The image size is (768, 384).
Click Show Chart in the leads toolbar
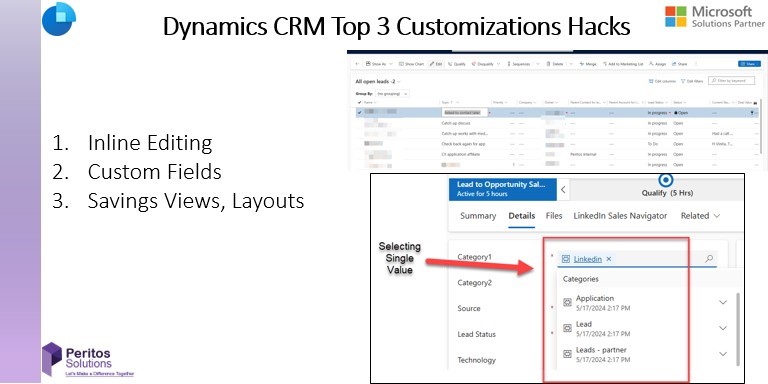411,64
